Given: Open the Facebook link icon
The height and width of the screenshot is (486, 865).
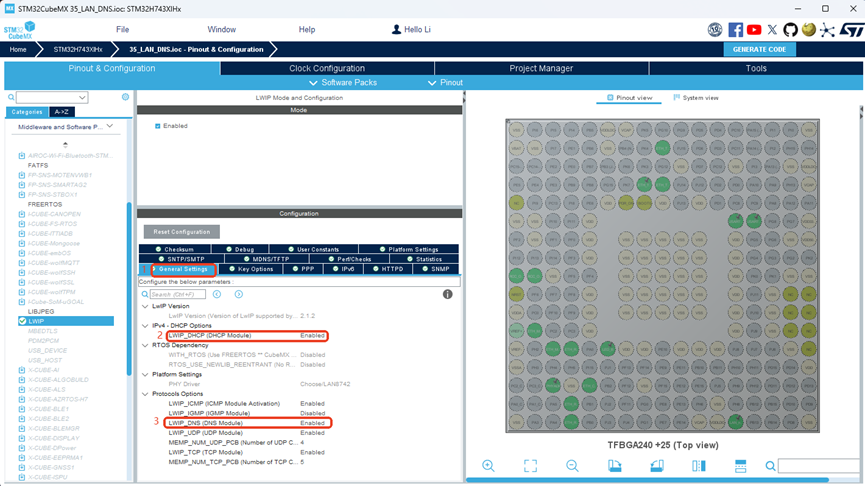Looking at the screenshot, I should coord(735,30).
